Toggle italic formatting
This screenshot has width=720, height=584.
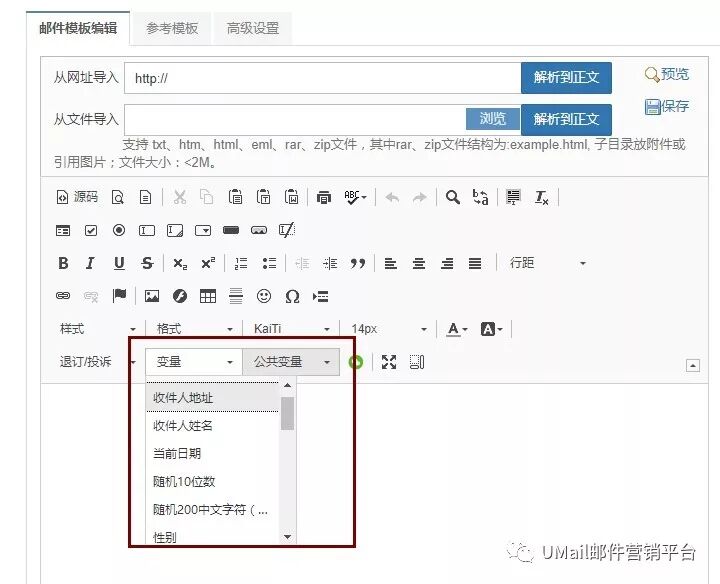click(x=90, y=263)
